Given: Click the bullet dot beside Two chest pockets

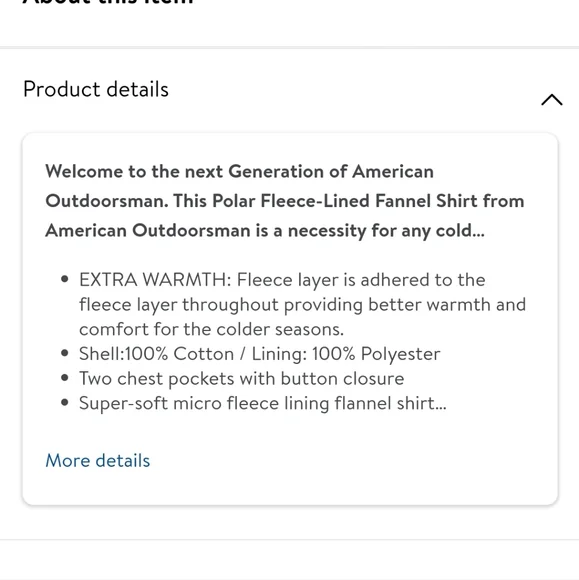Looking at the screenshot, I should point(65,378).
